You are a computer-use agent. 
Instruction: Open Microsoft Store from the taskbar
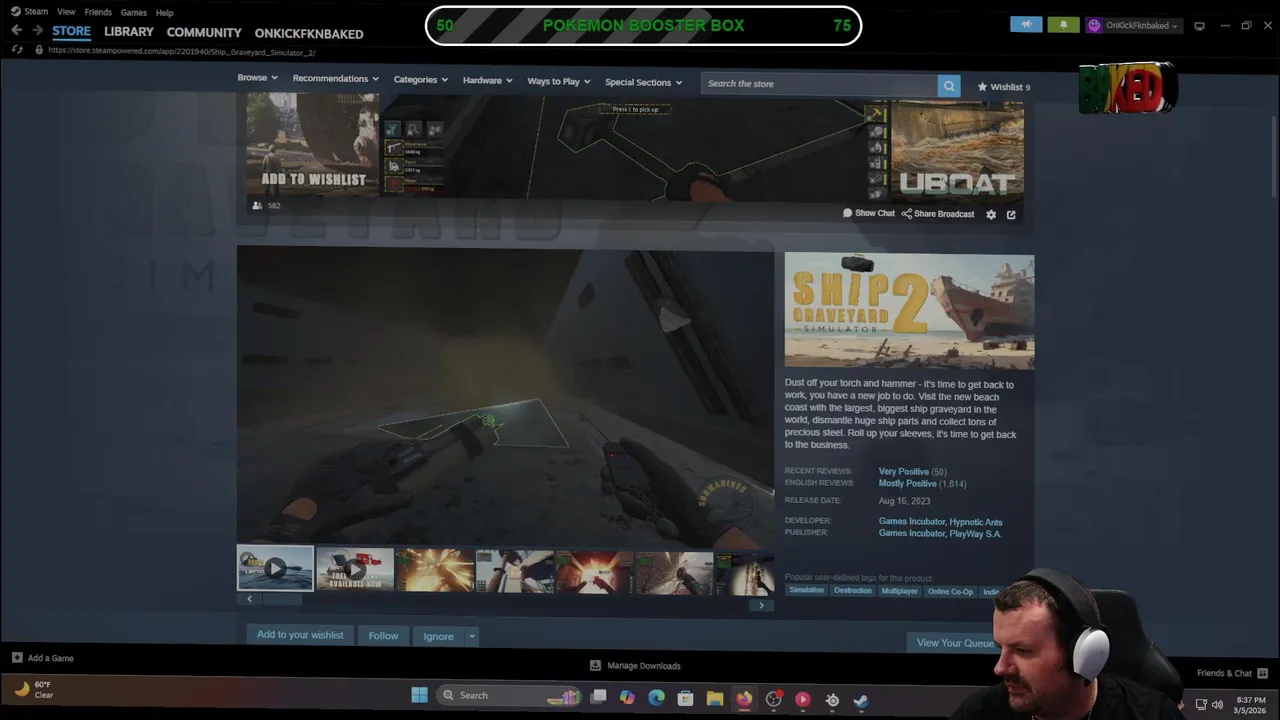coord(685,698)
